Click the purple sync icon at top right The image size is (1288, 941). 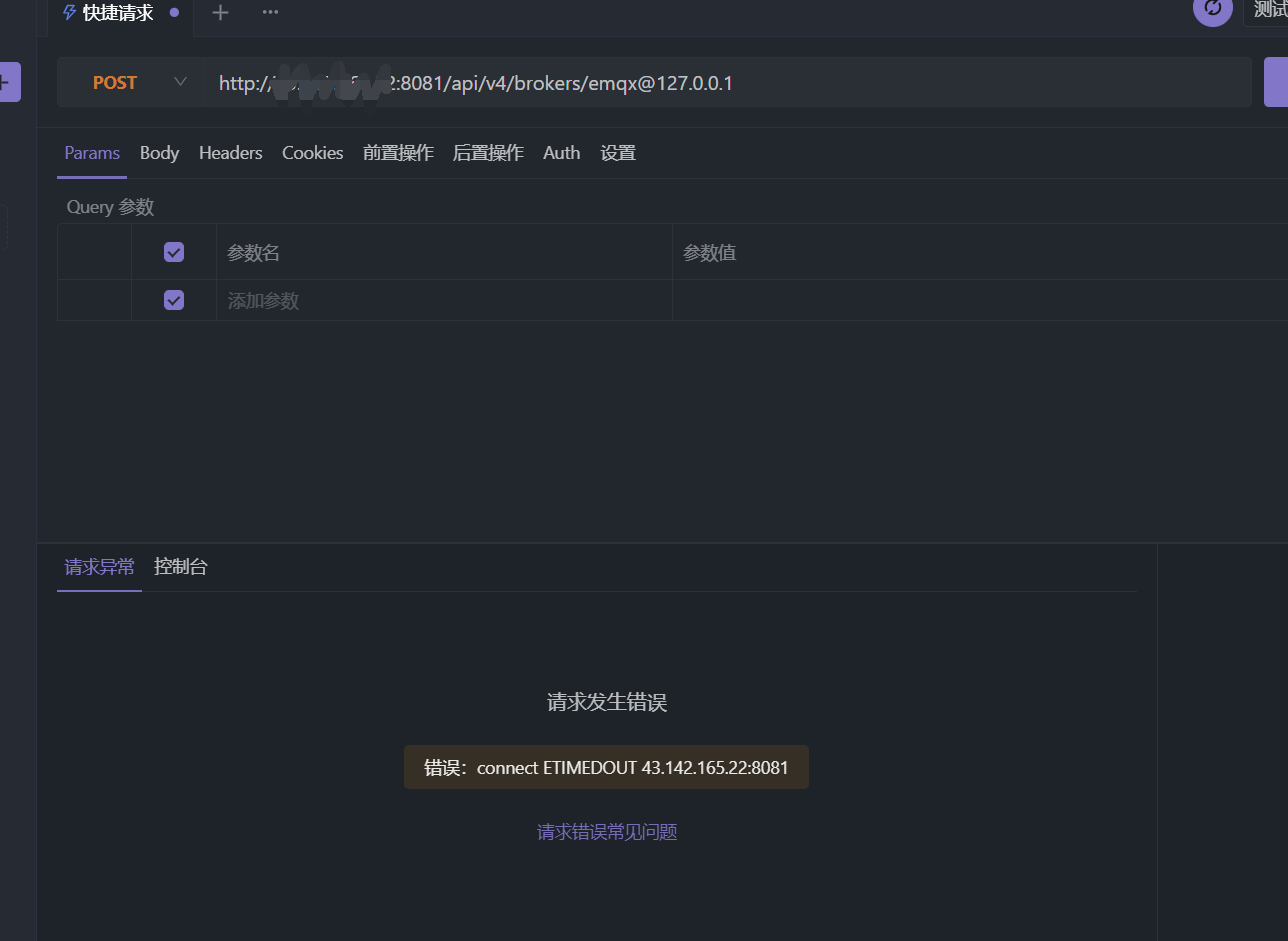pyautogui.click(x=1212, y=9)
